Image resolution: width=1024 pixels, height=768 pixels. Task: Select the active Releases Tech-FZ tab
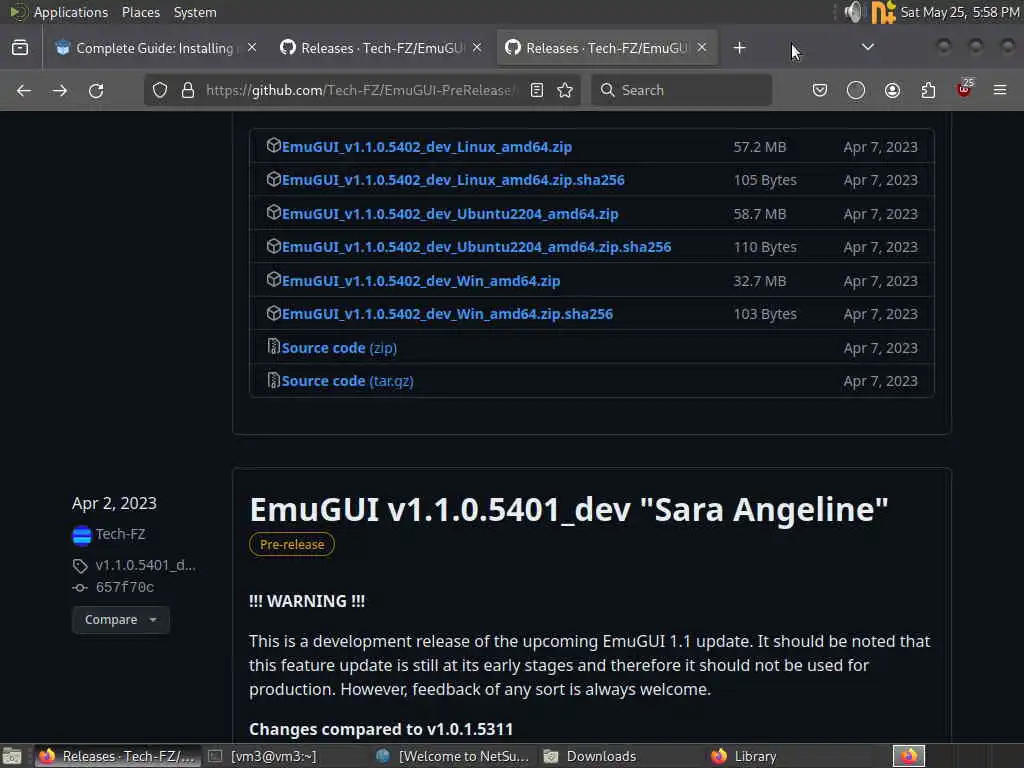point(606,48)
